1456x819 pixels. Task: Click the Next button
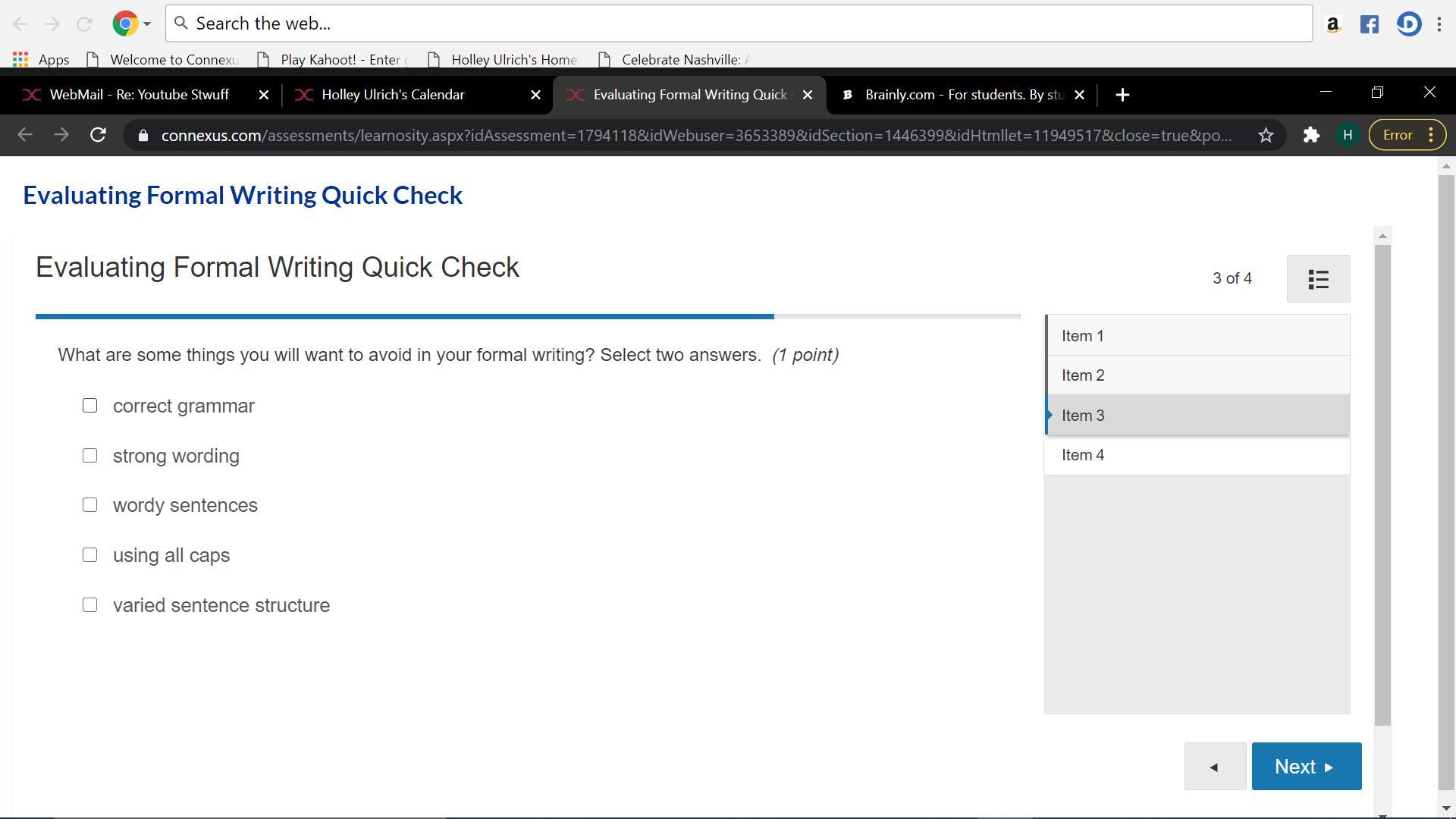(1306, 767)
